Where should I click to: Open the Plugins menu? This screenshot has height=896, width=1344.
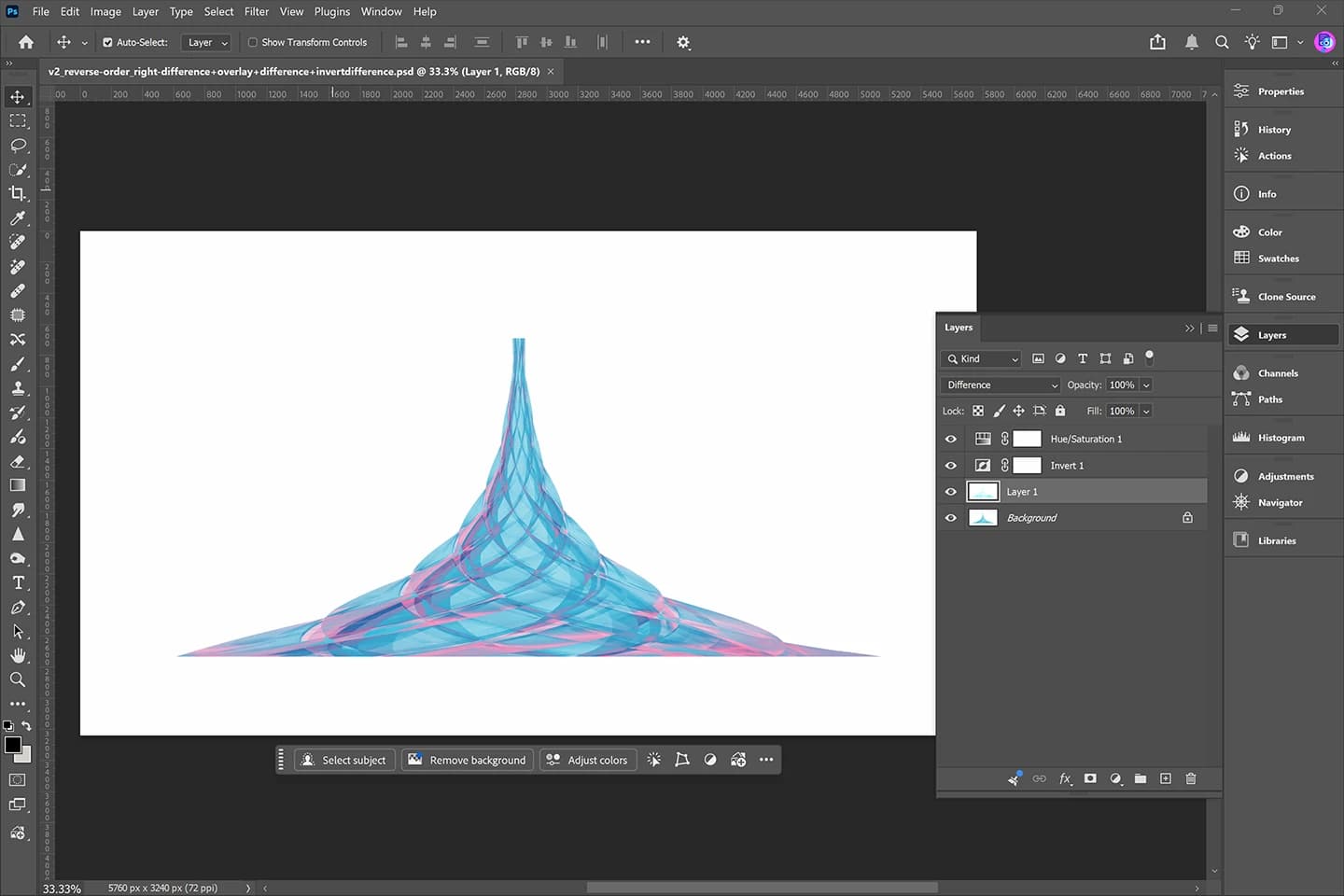click(332, 11)
